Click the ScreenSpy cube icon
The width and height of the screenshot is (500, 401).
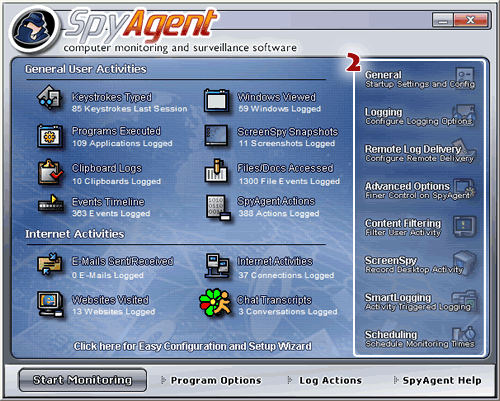[465, 263]
